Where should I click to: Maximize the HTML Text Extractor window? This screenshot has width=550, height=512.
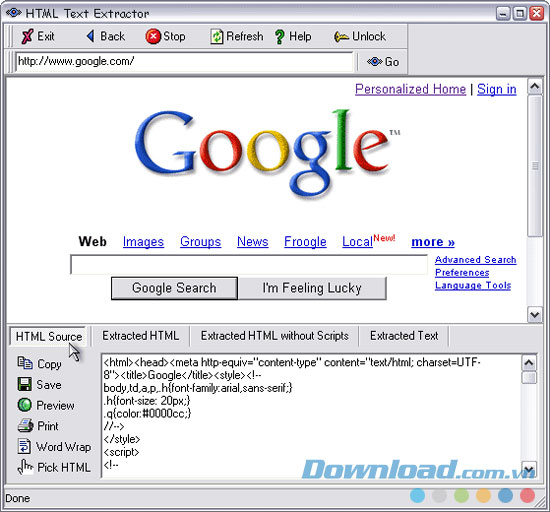click(520, 14)
